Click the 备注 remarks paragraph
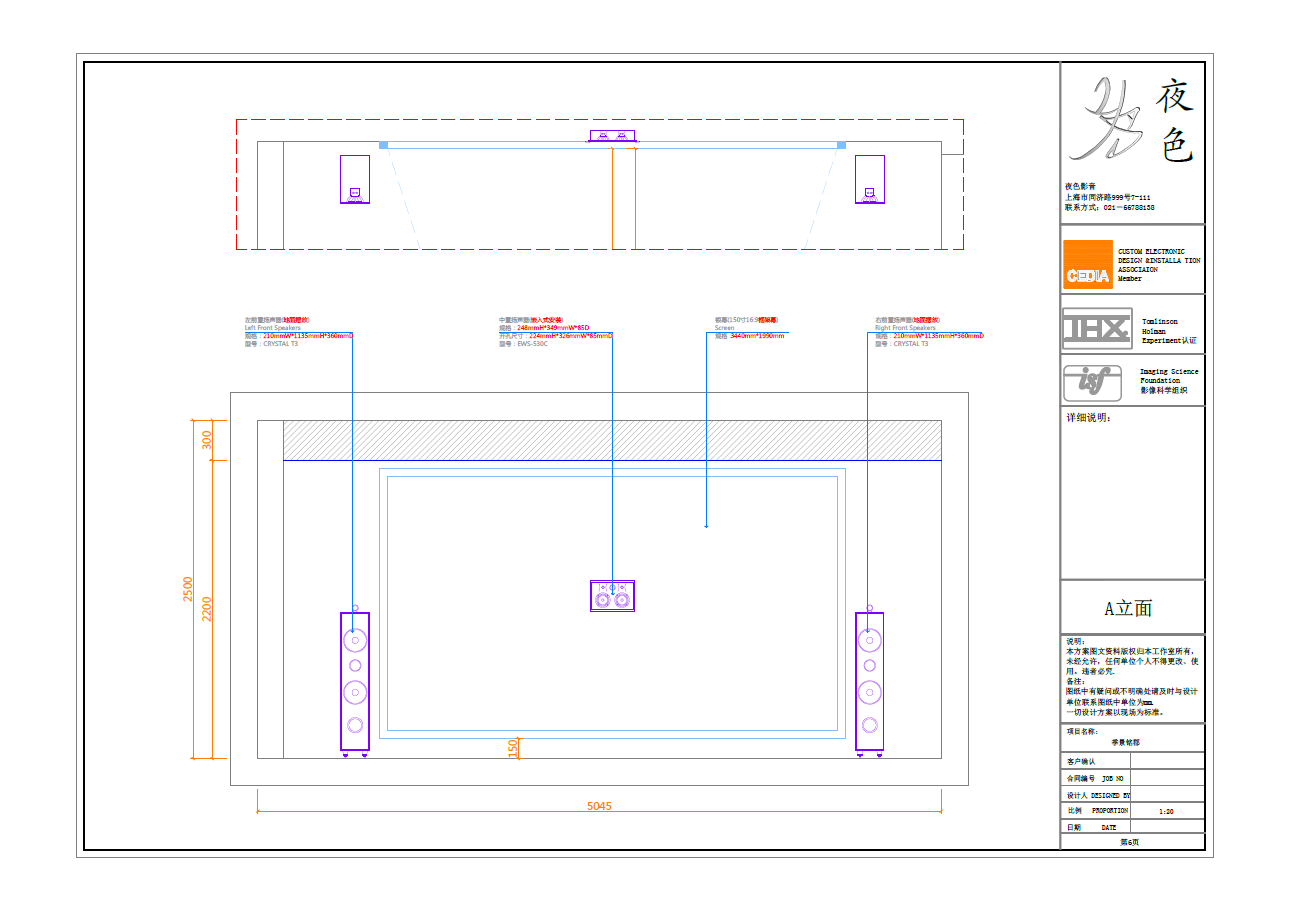This screenshot has height=910, width=1290. click(x=1132, y=697)
